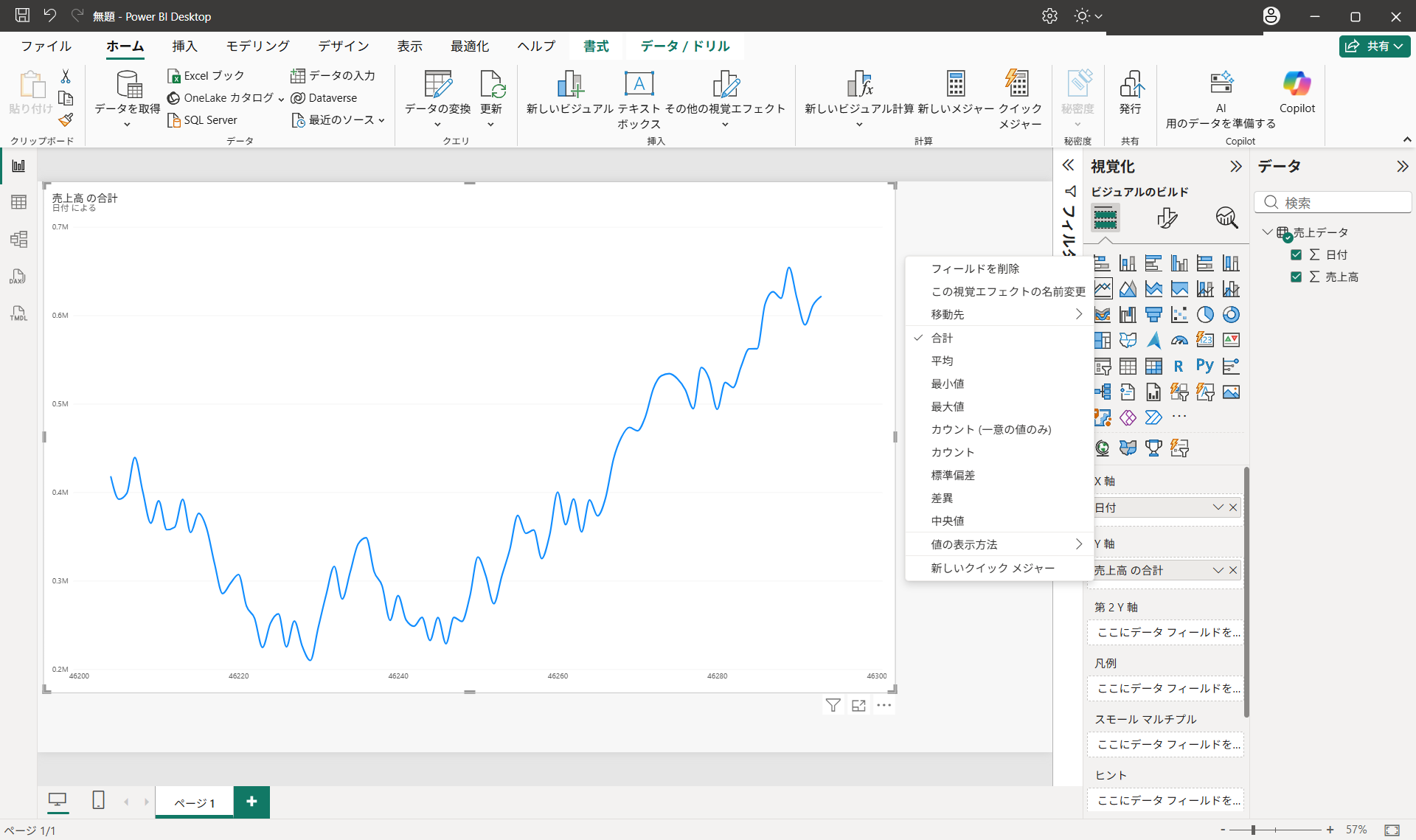1416x840 pixels.
Task: Open dropdown arrow on 日付 X-axis field
Action: tap(1218, 507)
